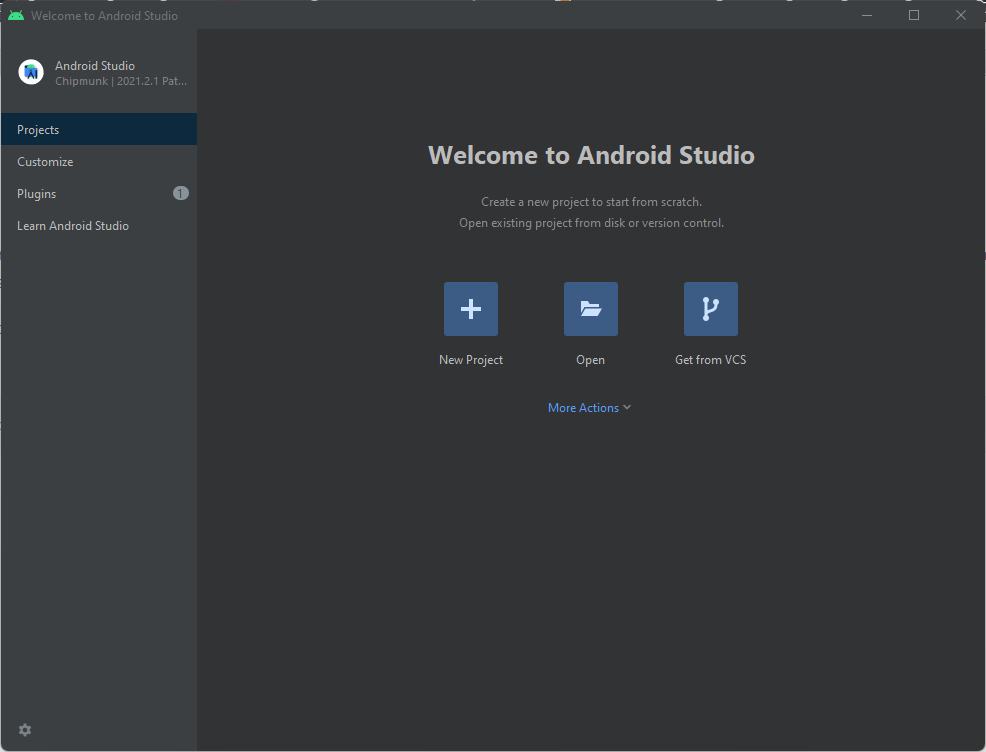Click the Get from VCS branch icon
986x752 pixels.
711,309
